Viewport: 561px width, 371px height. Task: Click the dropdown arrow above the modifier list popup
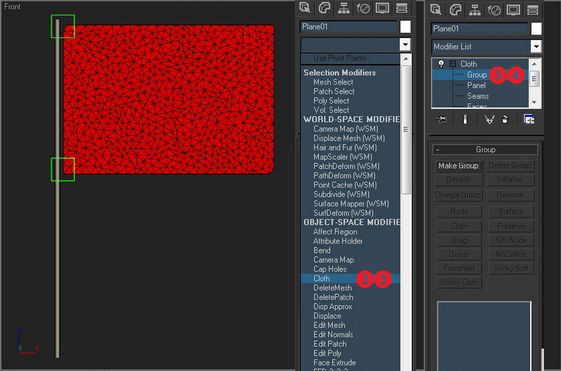click(405, 45)
